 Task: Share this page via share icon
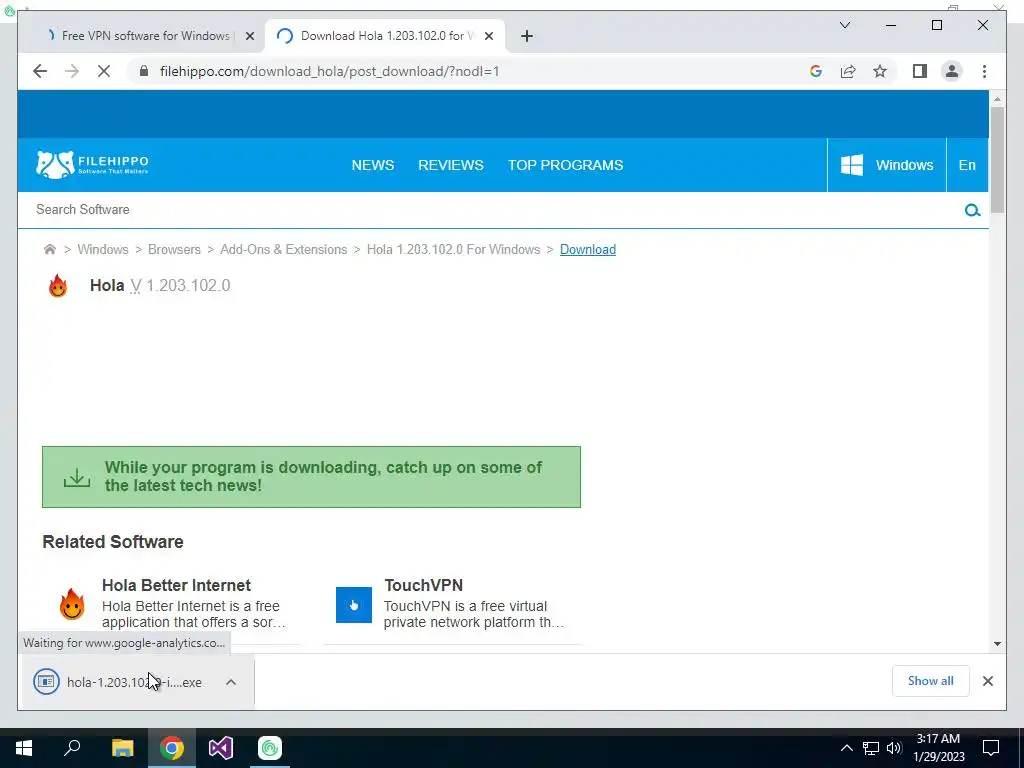(x=848, y=71)
